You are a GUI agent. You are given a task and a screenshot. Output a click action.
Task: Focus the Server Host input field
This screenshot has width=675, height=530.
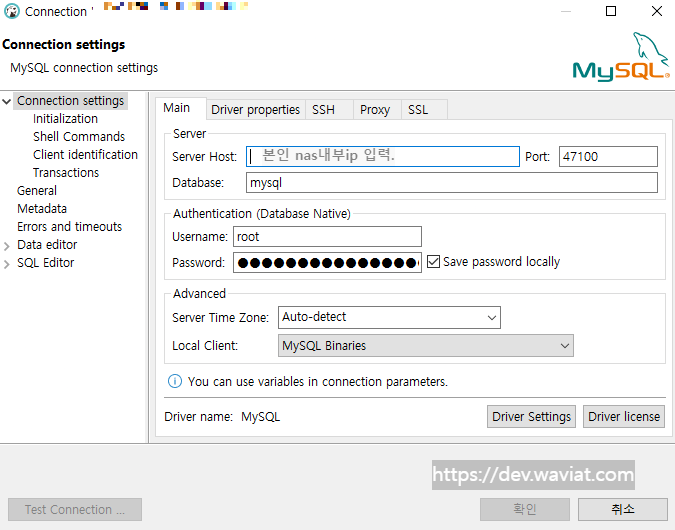tap(383, 156)
